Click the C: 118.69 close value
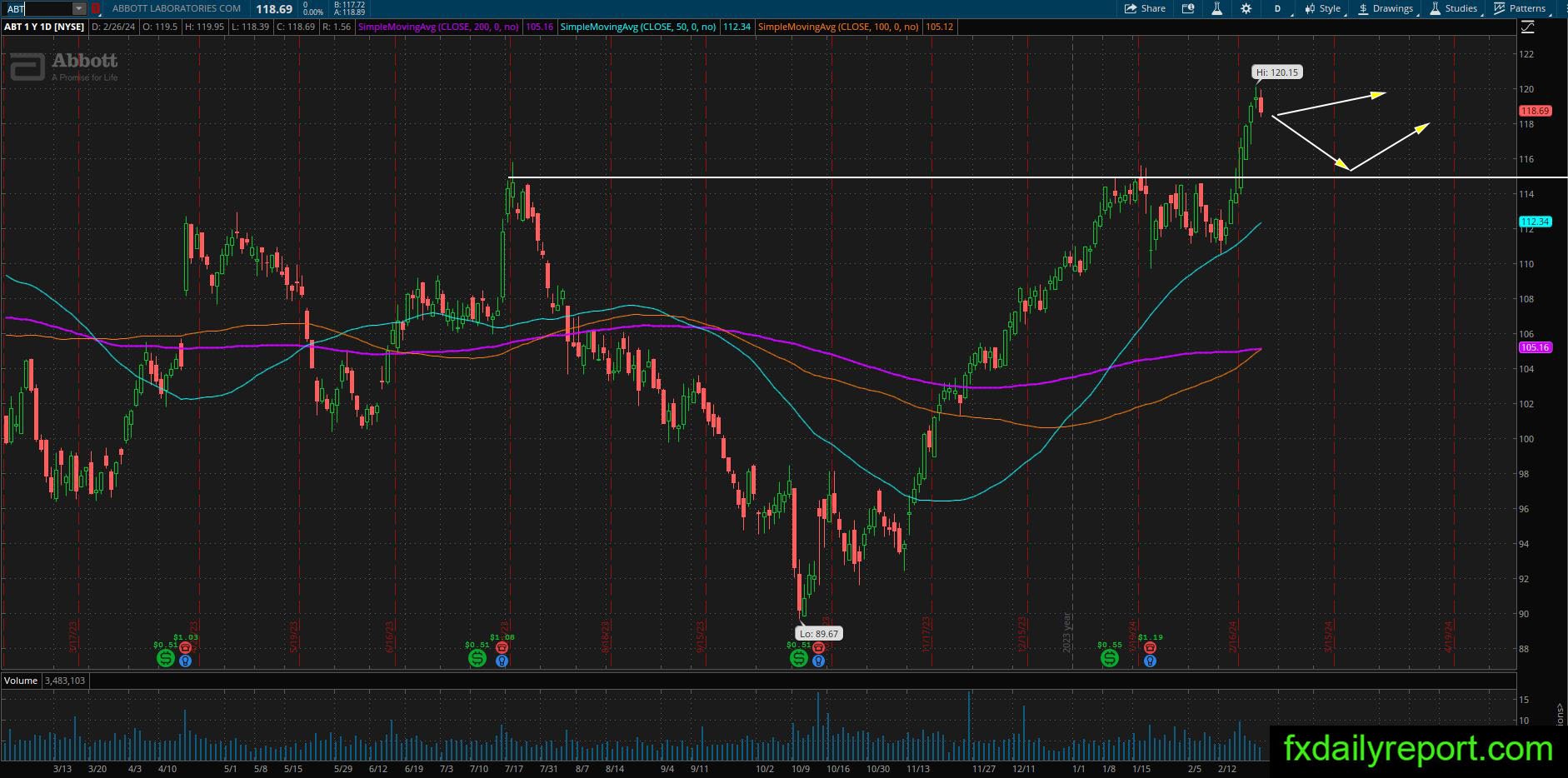Screen dimensions: 1568x778 pos(297,27)
